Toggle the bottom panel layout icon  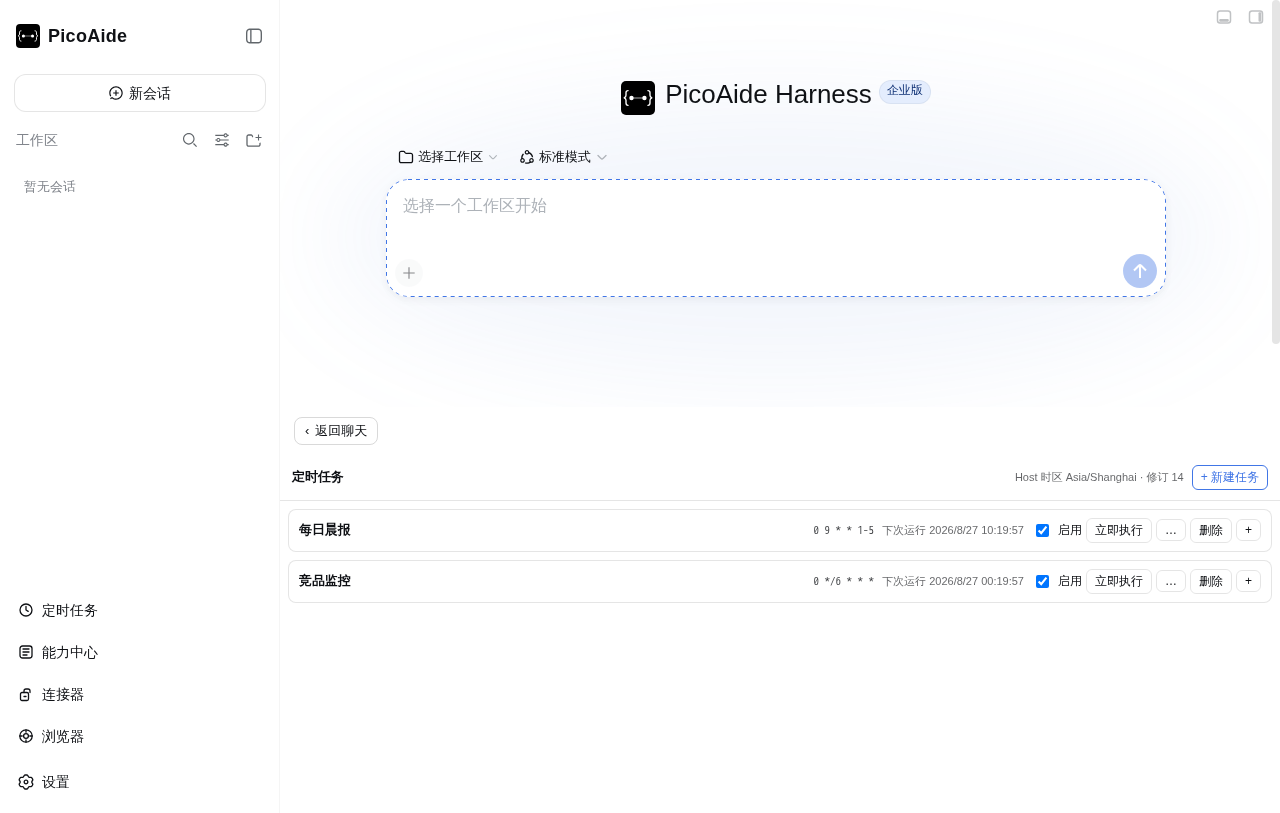coord(1224,17)
